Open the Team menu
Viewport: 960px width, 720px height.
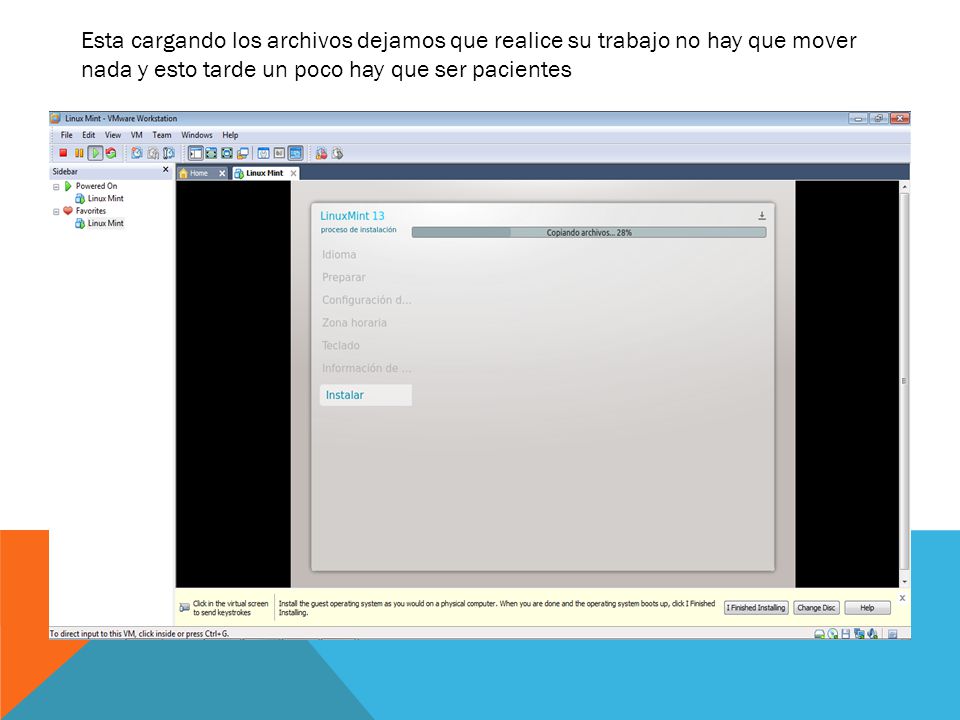coord(162,135)
